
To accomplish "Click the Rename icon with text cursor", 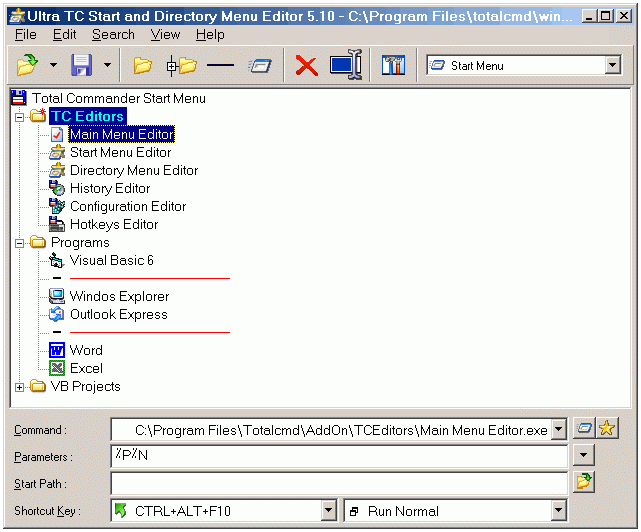I will [346, 65].
